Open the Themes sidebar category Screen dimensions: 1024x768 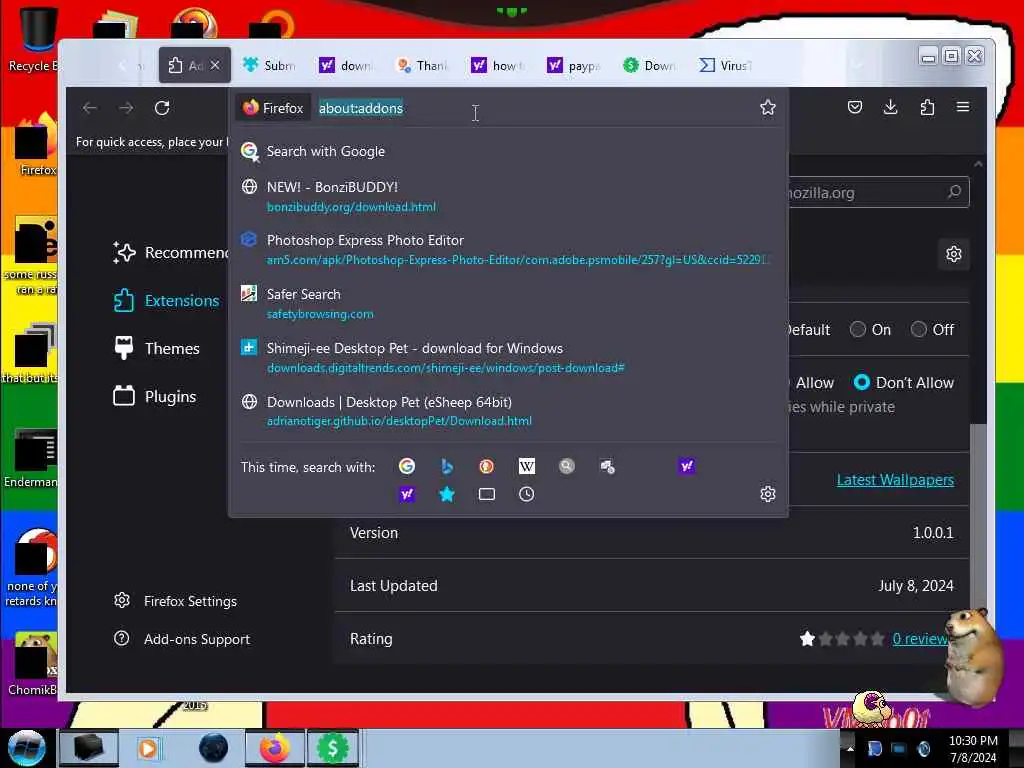coord(157,348)
